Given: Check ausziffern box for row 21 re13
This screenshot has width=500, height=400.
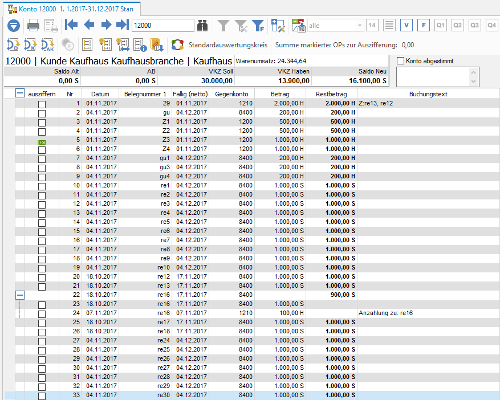Looking at the screenshot, I should click(x=42, y=287).
